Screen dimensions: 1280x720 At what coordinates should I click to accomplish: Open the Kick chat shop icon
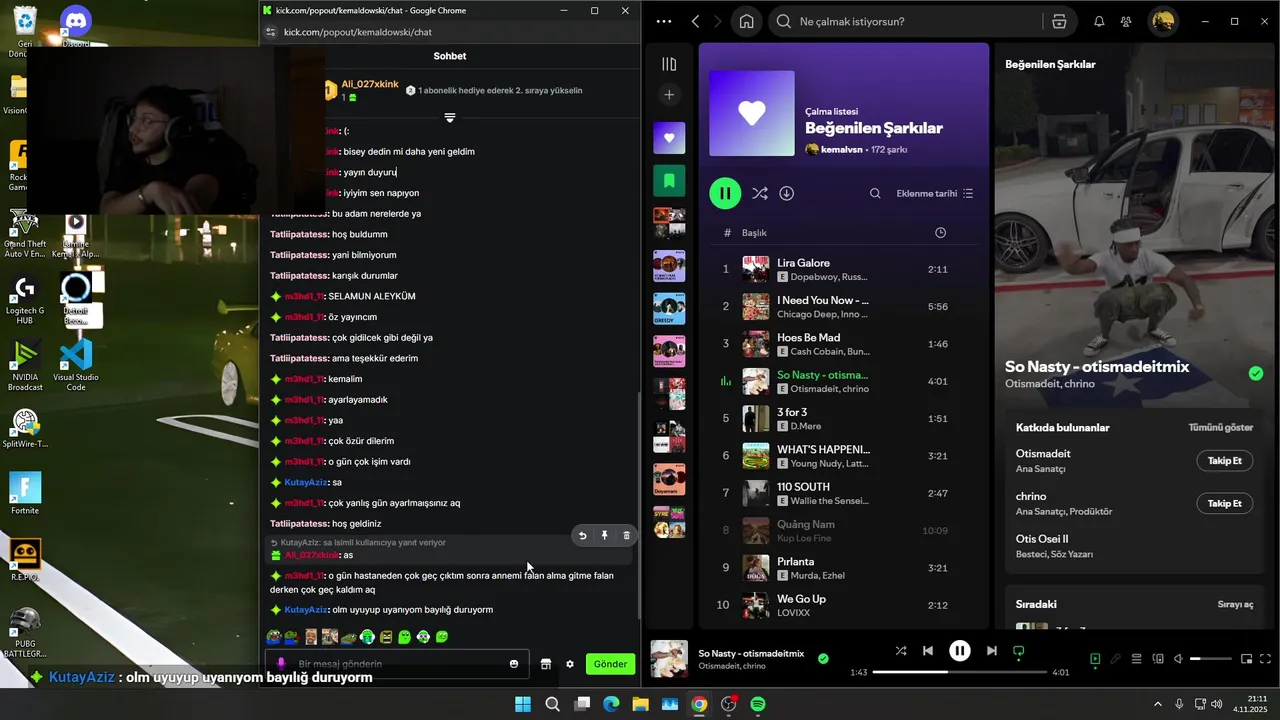[x=546, y=664]
